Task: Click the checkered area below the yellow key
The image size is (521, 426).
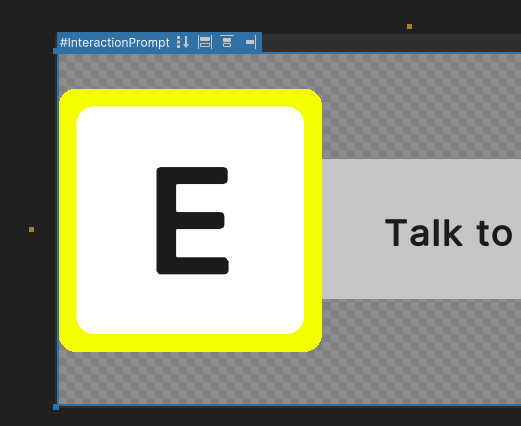Action: (x=190, y=378)
